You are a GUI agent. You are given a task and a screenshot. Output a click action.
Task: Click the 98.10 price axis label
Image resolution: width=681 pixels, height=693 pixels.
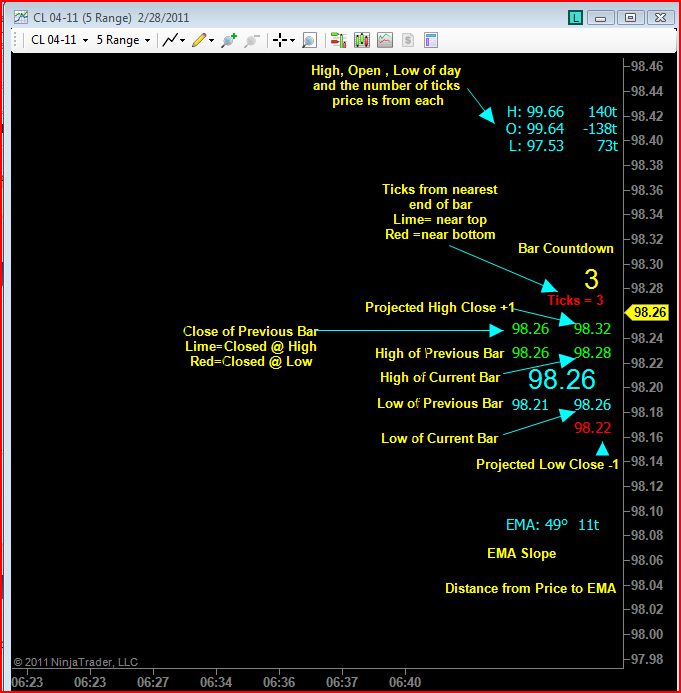(647, 511)
